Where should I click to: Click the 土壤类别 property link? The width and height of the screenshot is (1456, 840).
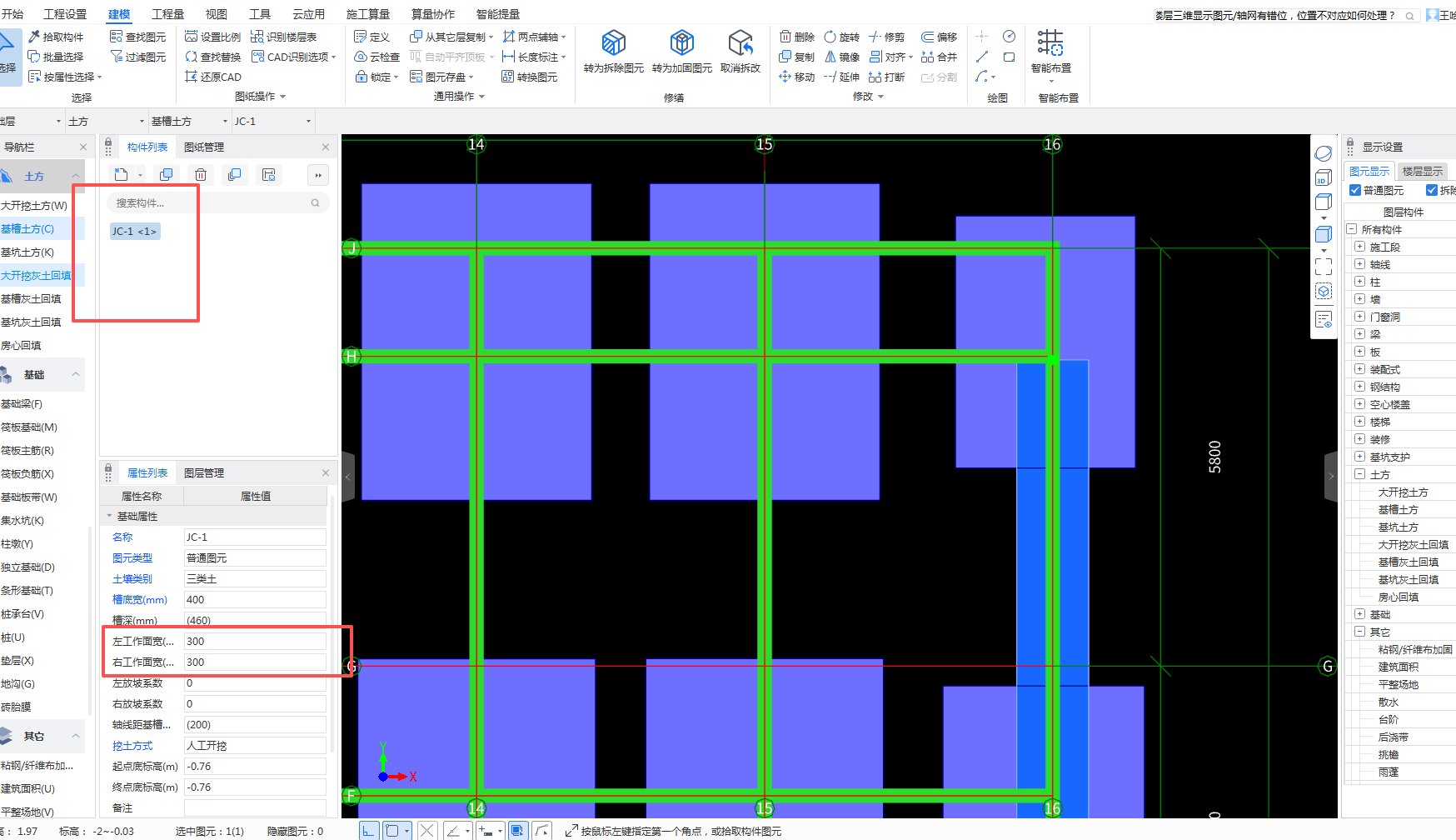132,578
